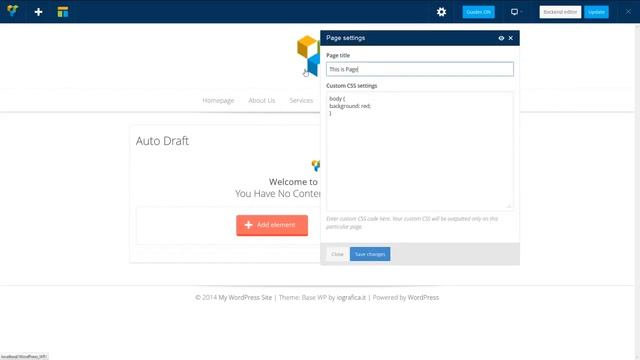Open the responsive preview device dropdown
The image size is (640, 360).
pos(516,12)
